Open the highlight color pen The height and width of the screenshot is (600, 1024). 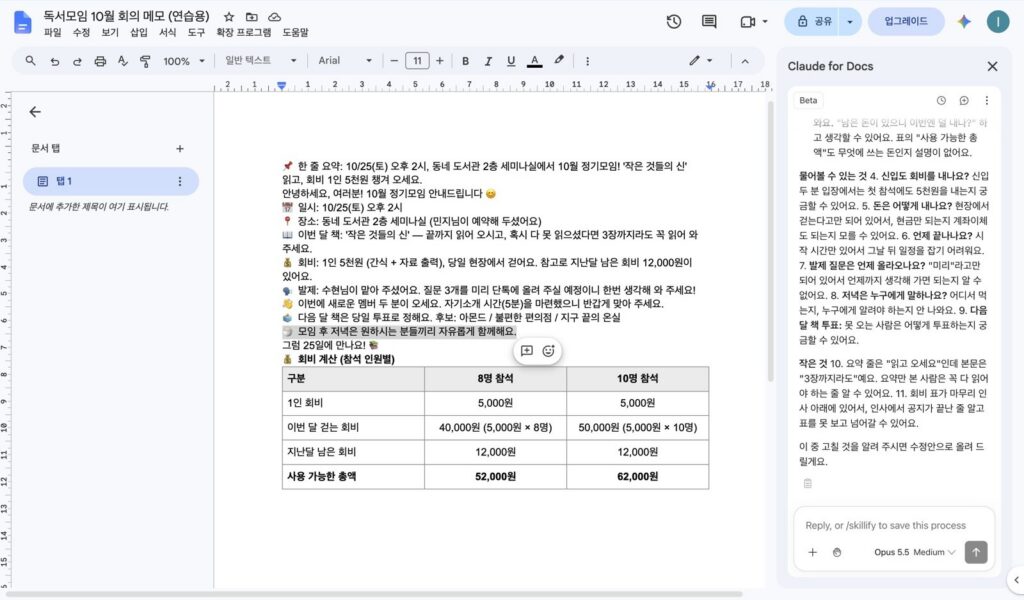(559, 60)
